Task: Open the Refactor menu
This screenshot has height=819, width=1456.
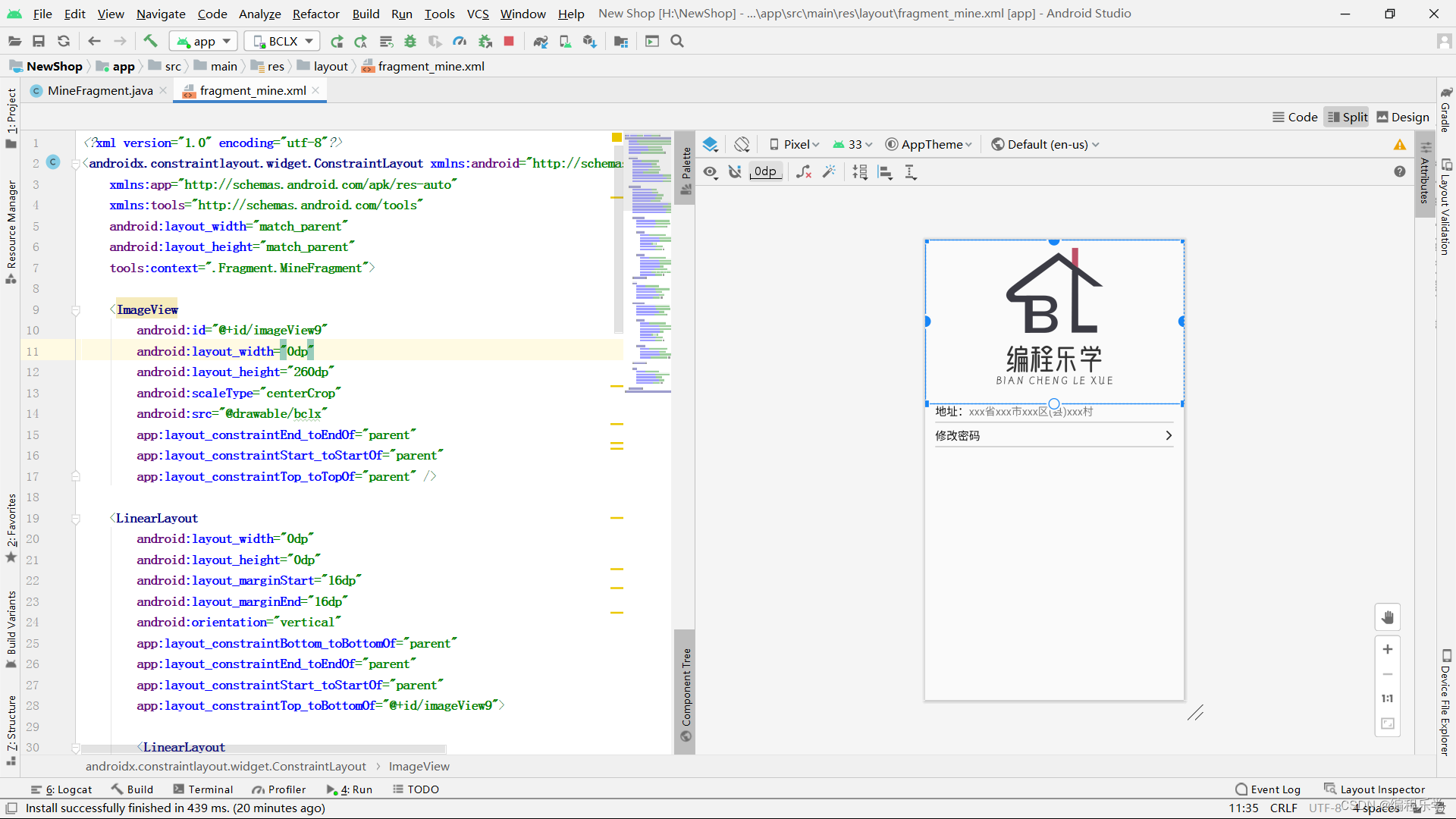Action: (315, 14)
